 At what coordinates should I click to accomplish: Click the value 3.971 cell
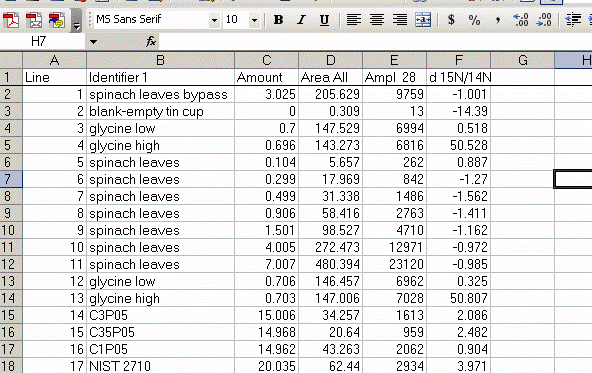point(458,366)
